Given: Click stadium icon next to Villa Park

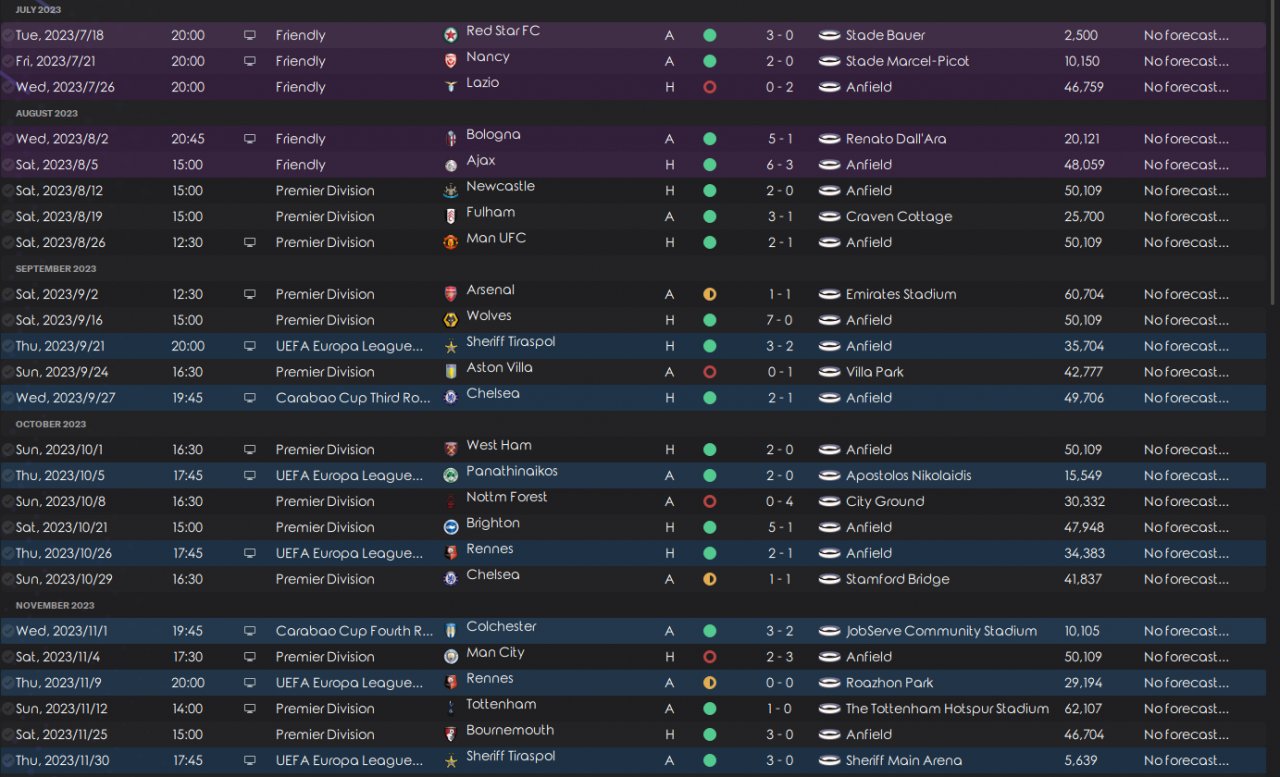Looking at the screenshot, I should tap(828, 372).
